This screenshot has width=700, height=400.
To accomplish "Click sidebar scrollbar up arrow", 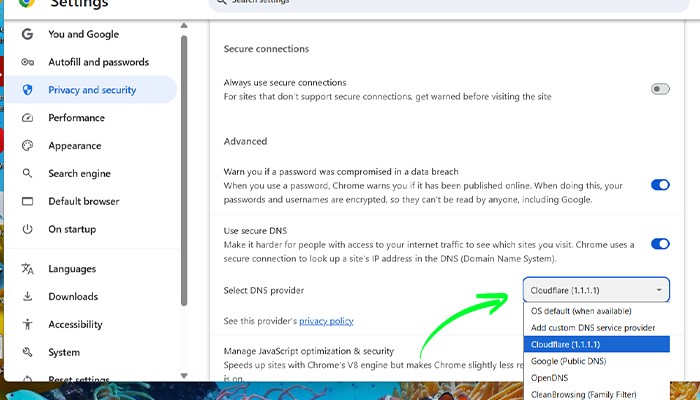I will (x=184, y=26).
